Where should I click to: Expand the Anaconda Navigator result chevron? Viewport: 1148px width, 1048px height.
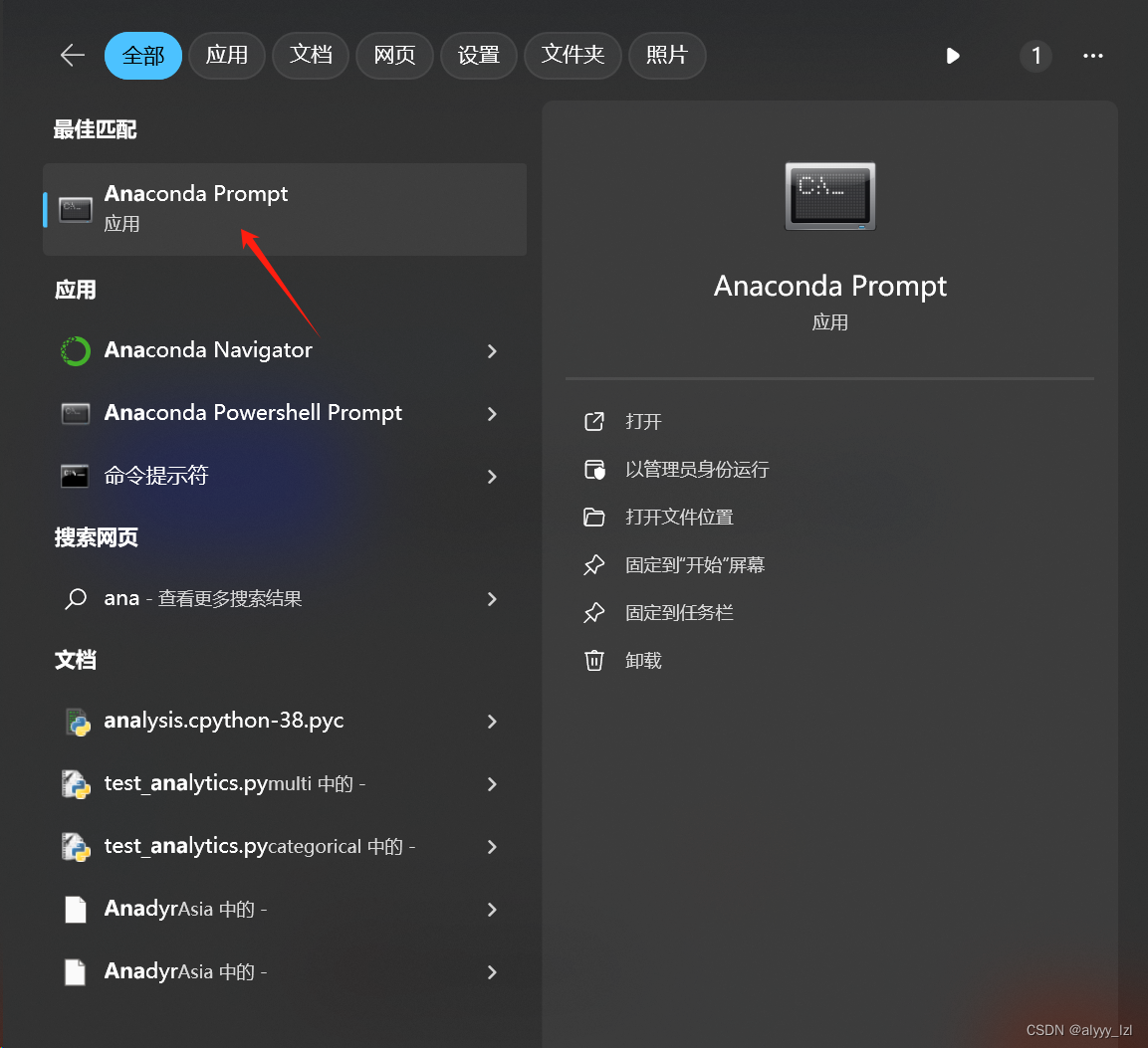tap(492, 351)
